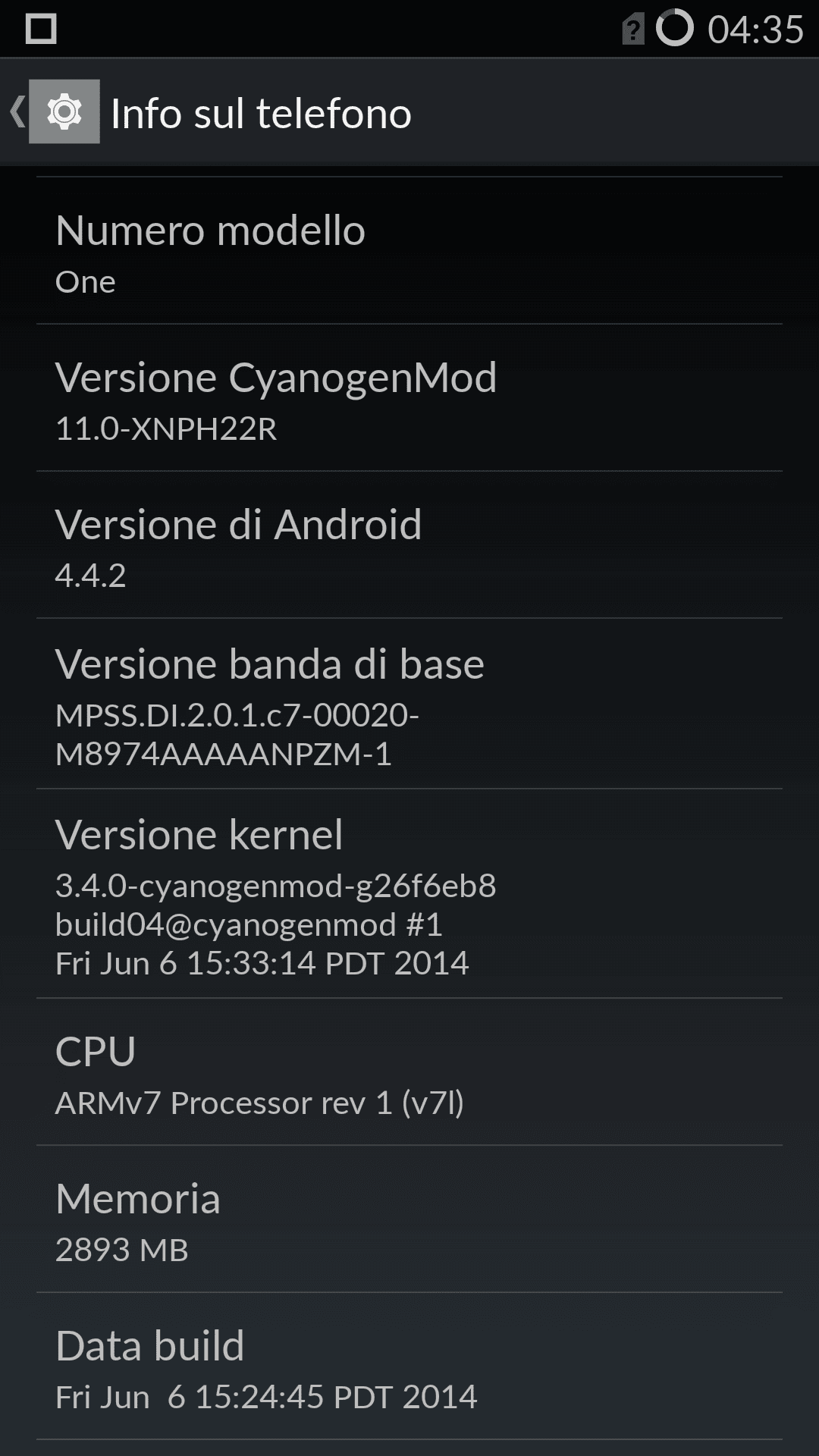
Task: Tap the ARMv7 Processor rev 1 text
Action: (224, 1103)
